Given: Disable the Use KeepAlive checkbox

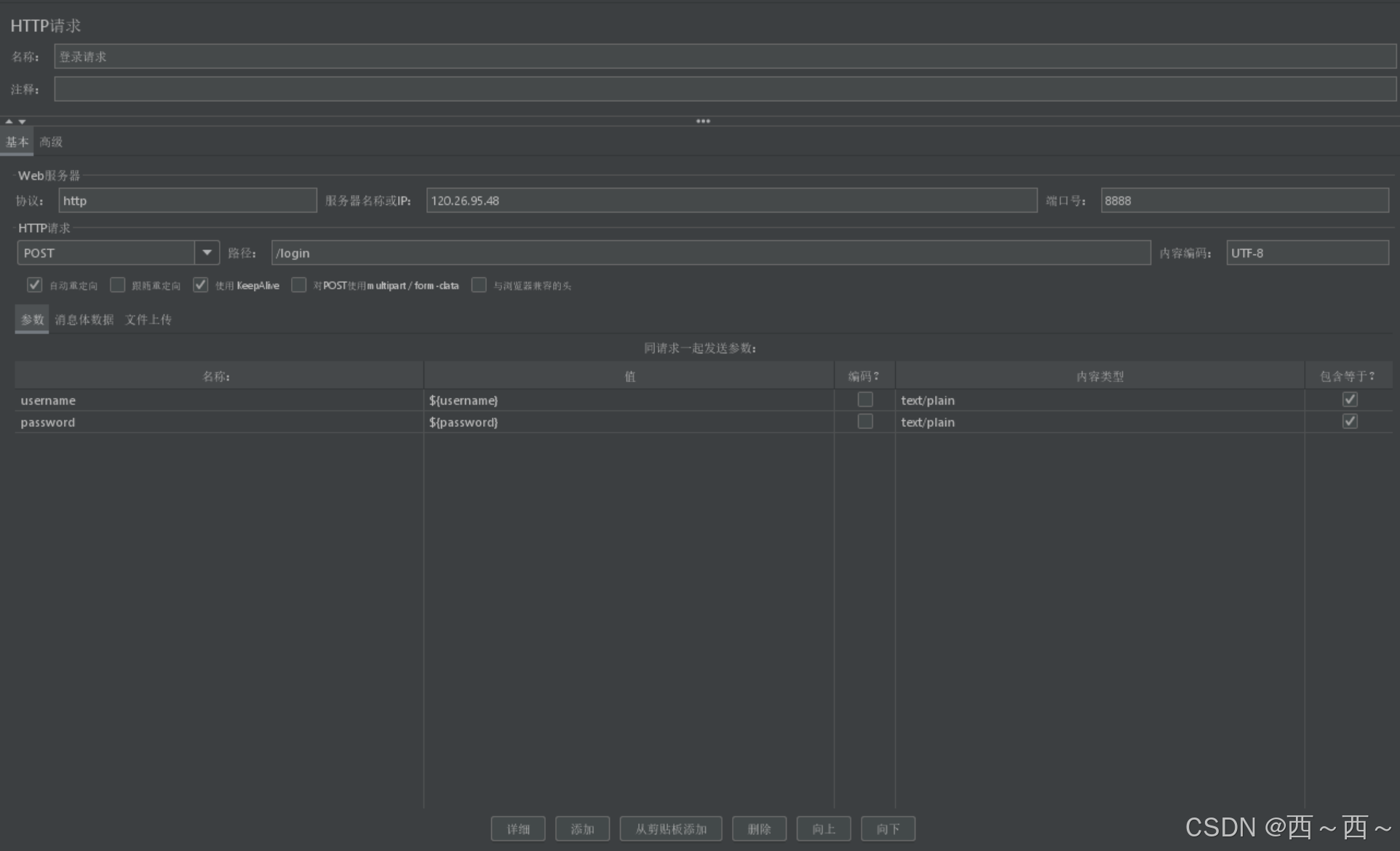Looking at the screenshot, I should pyautogui.click(x=200, y=285).
